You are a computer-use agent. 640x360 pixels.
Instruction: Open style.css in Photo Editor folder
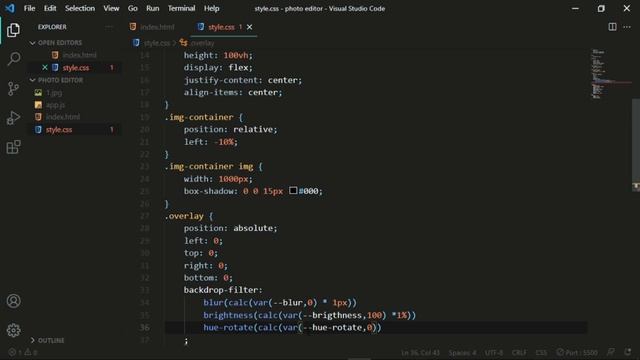[x=59, y=130]
